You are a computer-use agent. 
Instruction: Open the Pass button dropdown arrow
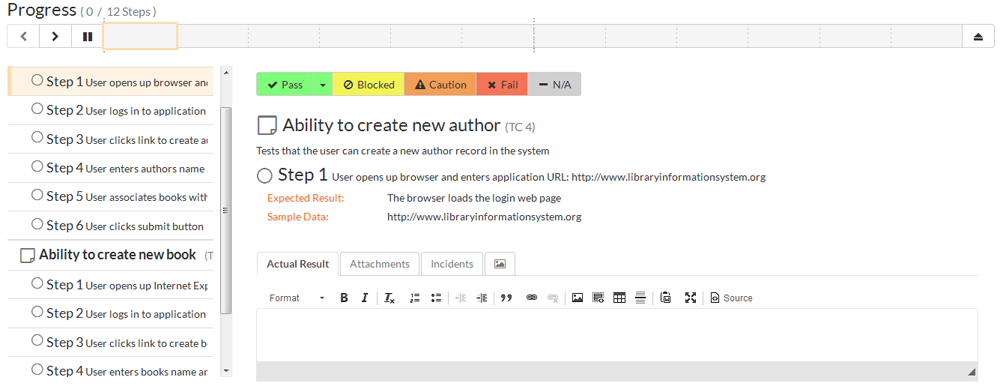pyautogui.click(x=322, y=84)
